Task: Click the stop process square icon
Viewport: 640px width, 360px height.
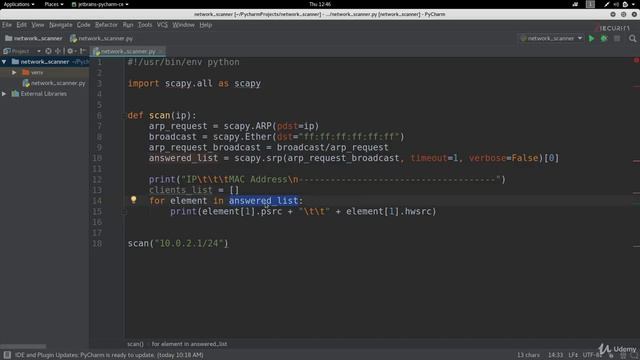Action: (x=617, y=38)
